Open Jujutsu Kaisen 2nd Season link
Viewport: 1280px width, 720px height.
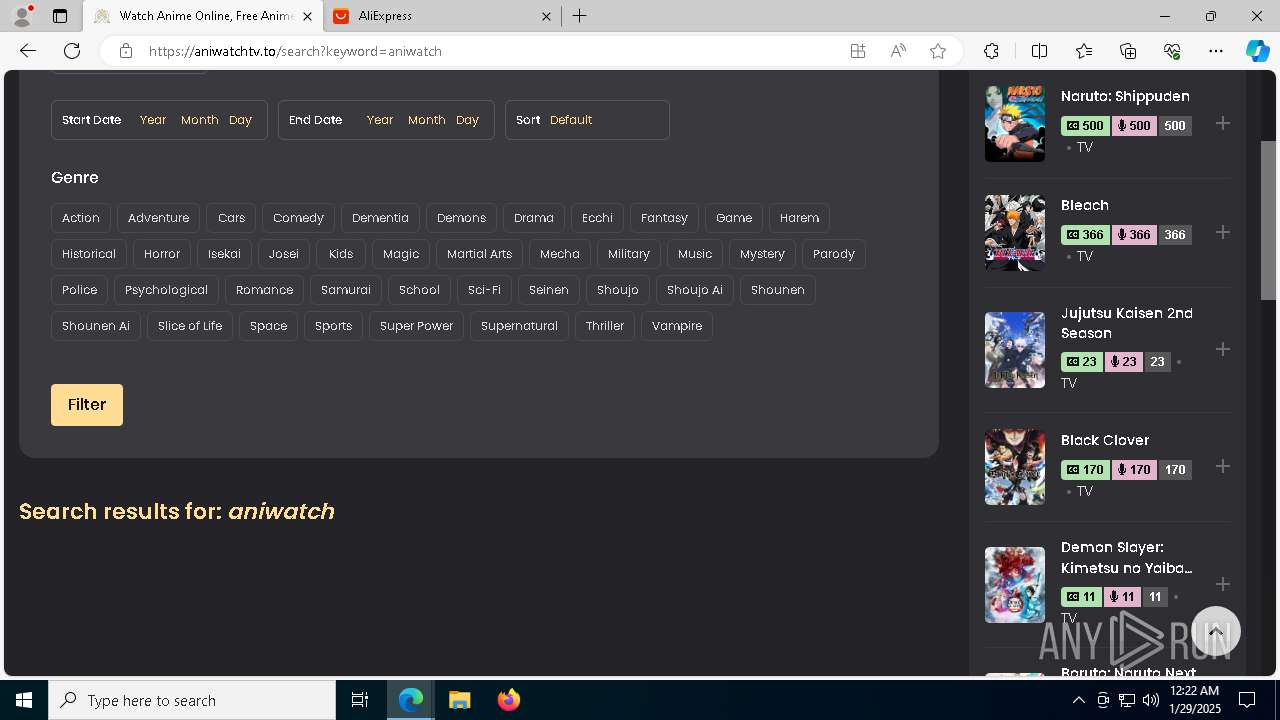1127,323
